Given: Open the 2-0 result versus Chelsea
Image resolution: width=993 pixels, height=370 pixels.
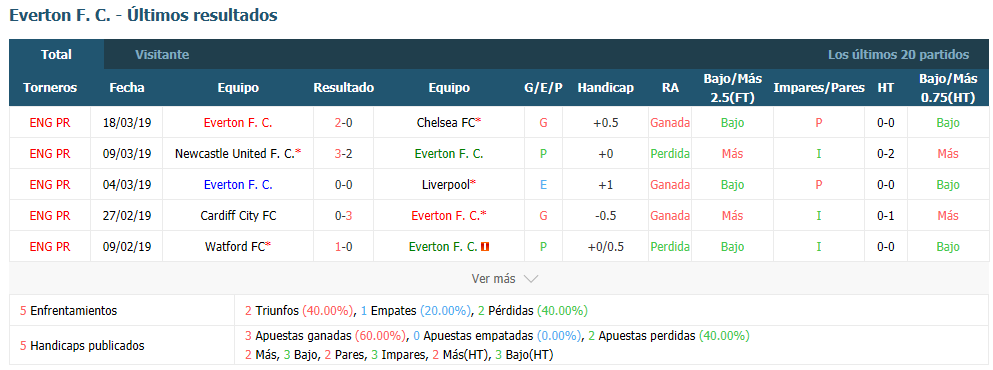Looking at the screenshot, I should 343,123.
